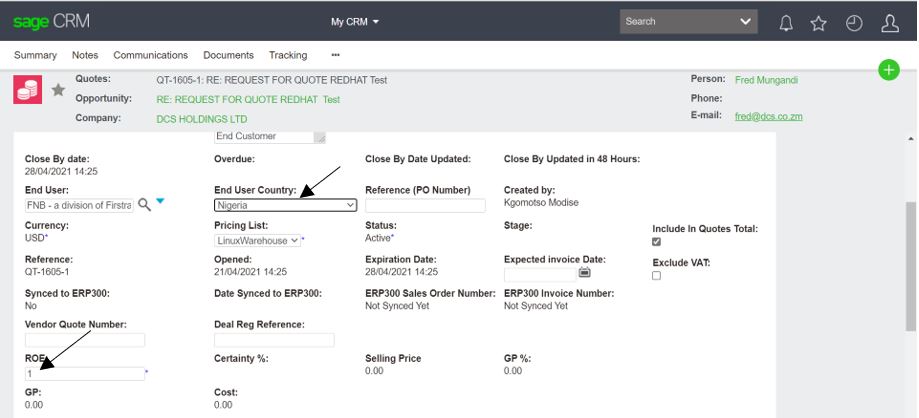Viewport: 919px width, 418px height.
Task: Click the green plus new button
Action: pyautogui.click(x=888, y=70)
